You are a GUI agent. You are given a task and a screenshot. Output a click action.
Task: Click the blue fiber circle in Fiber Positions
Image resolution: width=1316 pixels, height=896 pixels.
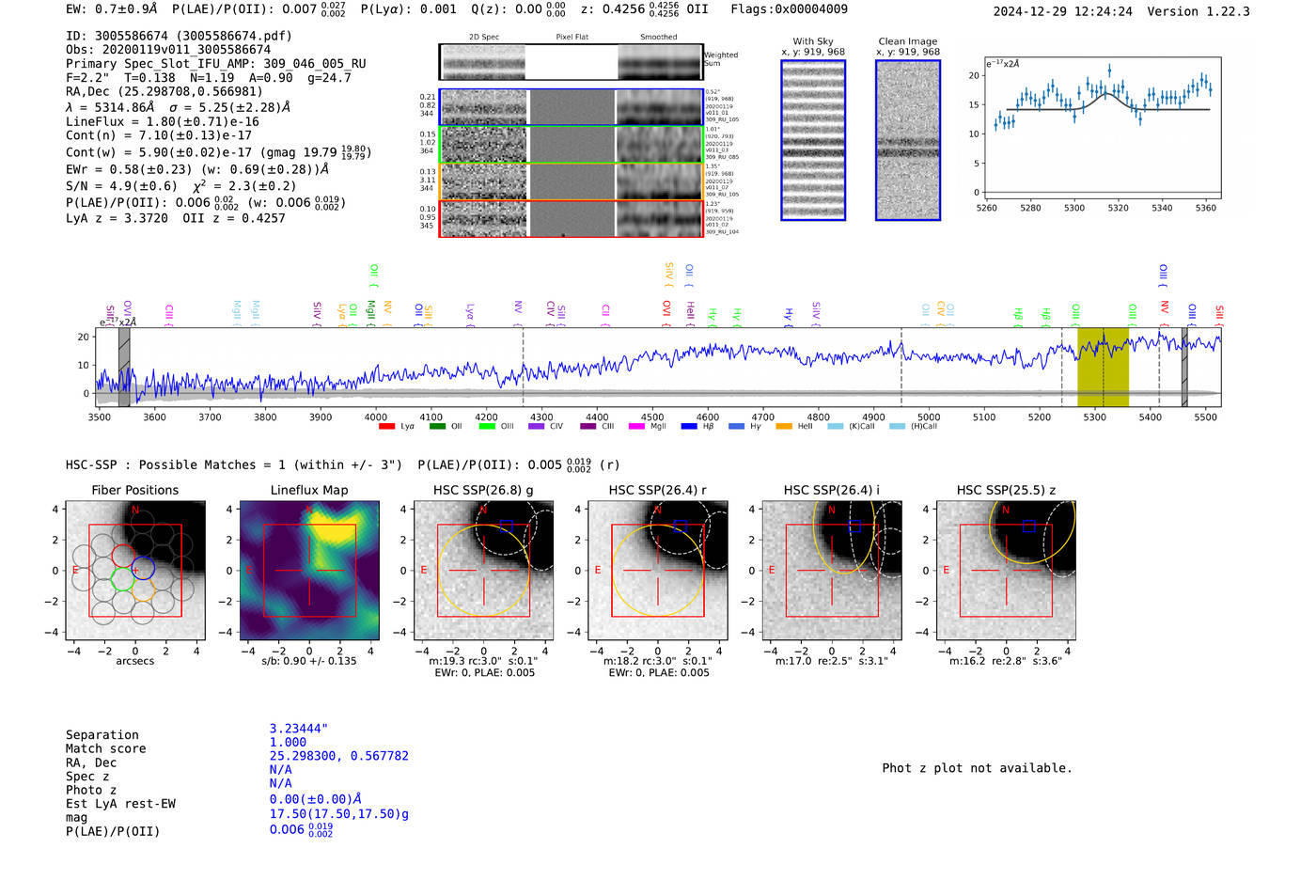pyautogui.click(x=143, y=568)
